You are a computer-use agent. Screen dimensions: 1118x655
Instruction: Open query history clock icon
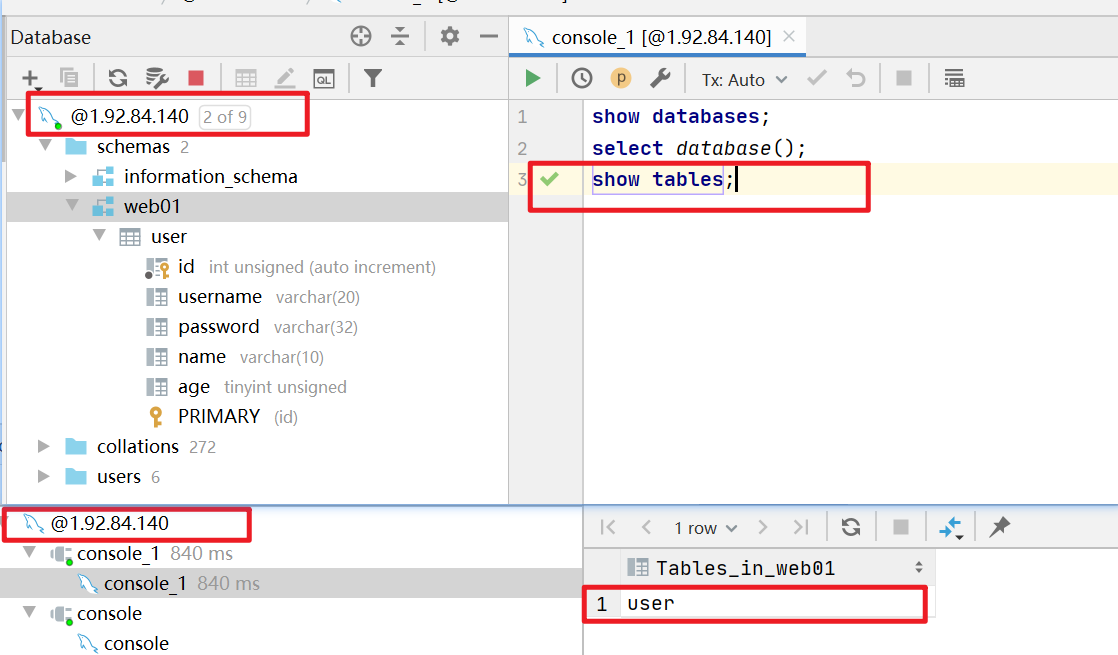(582, 79)
